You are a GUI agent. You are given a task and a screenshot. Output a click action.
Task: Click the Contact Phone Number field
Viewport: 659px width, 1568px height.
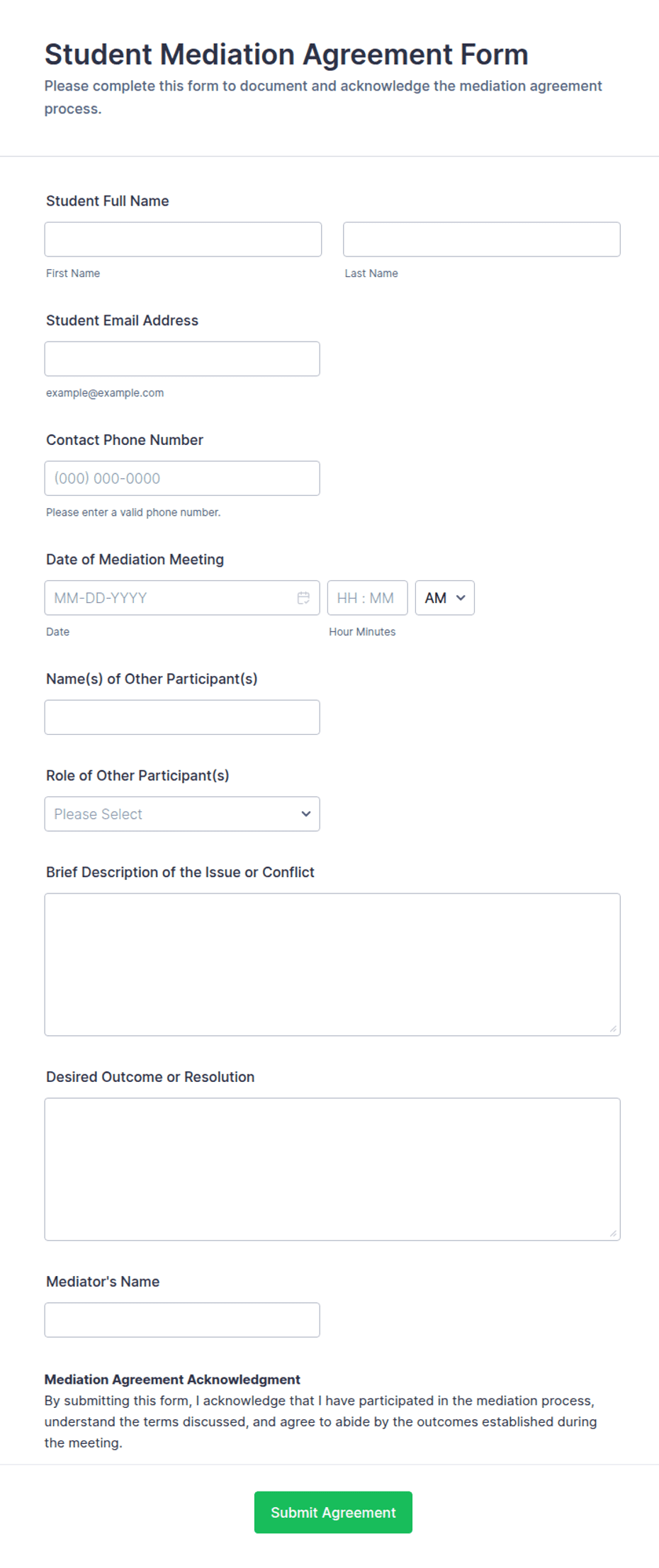point(182,478)
